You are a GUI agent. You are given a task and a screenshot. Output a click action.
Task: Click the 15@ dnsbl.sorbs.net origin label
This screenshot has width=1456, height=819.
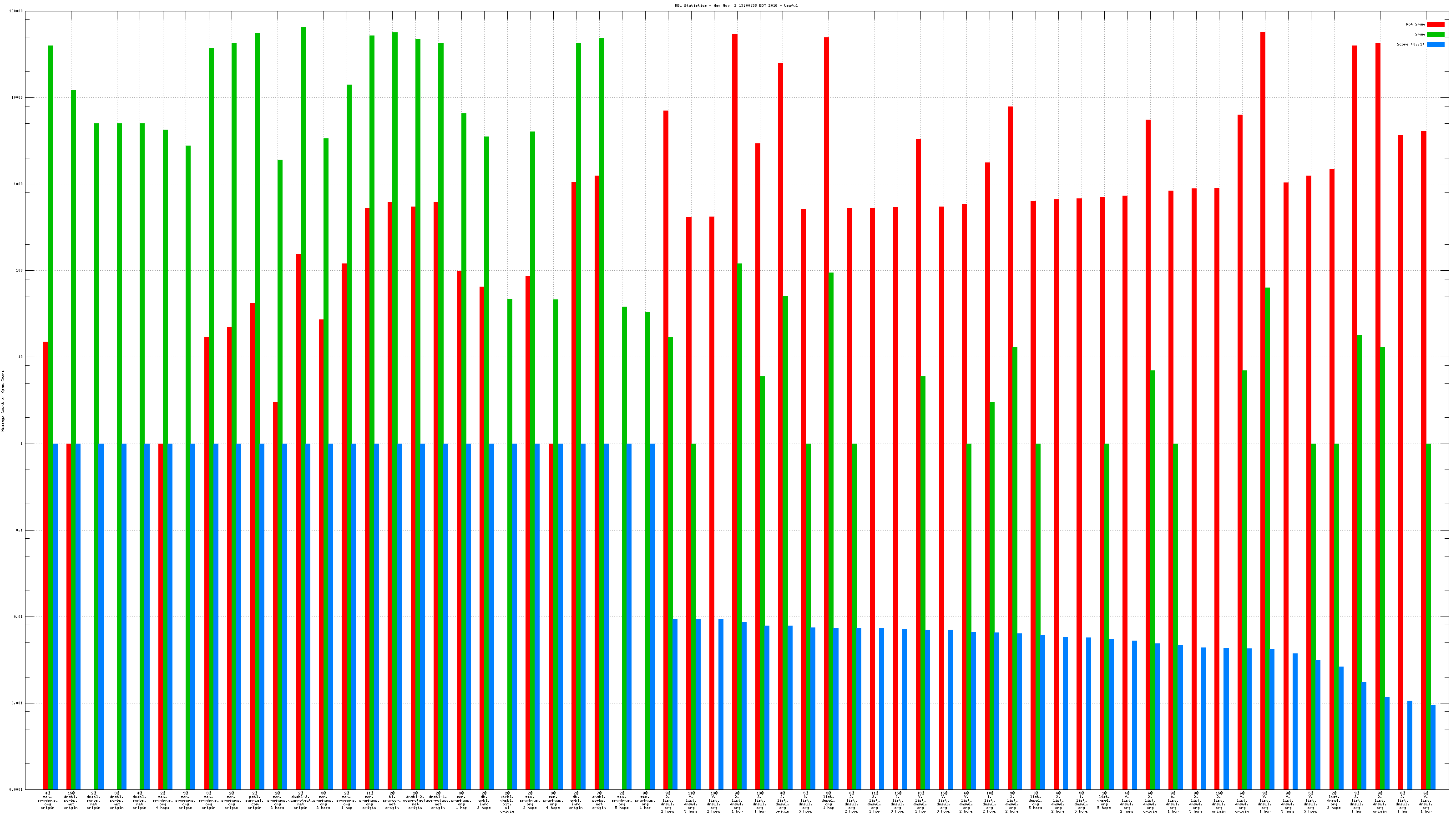[x=71, y=800]
